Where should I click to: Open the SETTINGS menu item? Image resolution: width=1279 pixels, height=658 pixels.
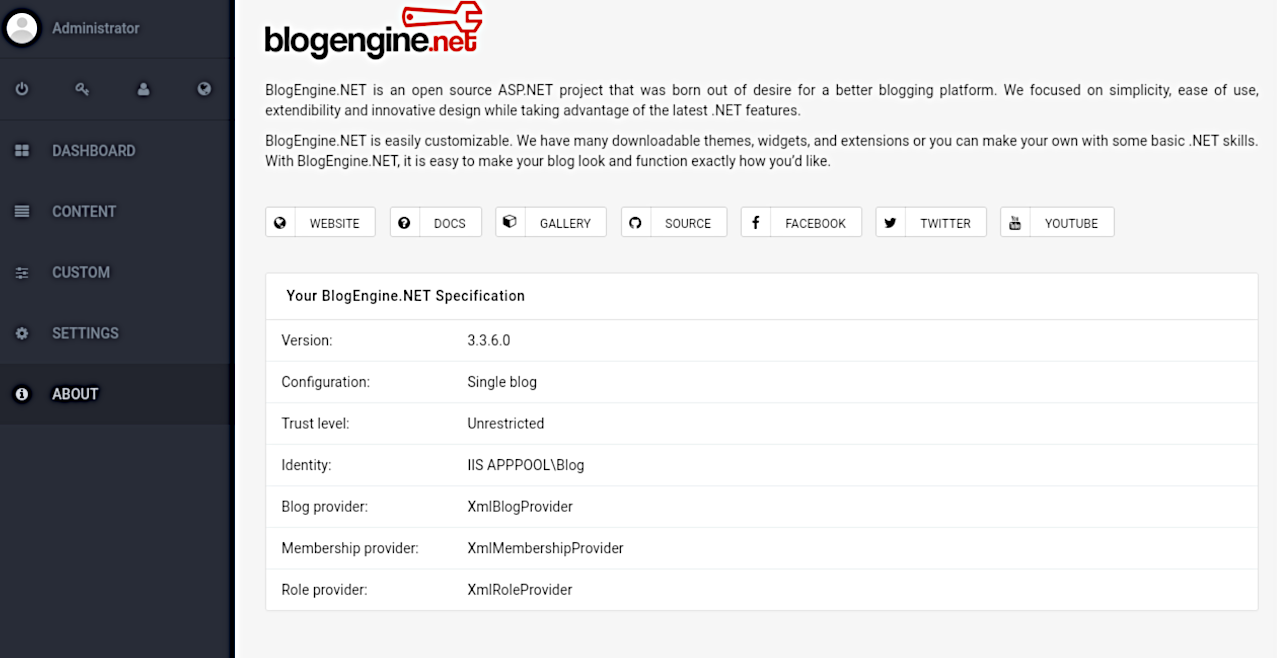tap(116, 334)
